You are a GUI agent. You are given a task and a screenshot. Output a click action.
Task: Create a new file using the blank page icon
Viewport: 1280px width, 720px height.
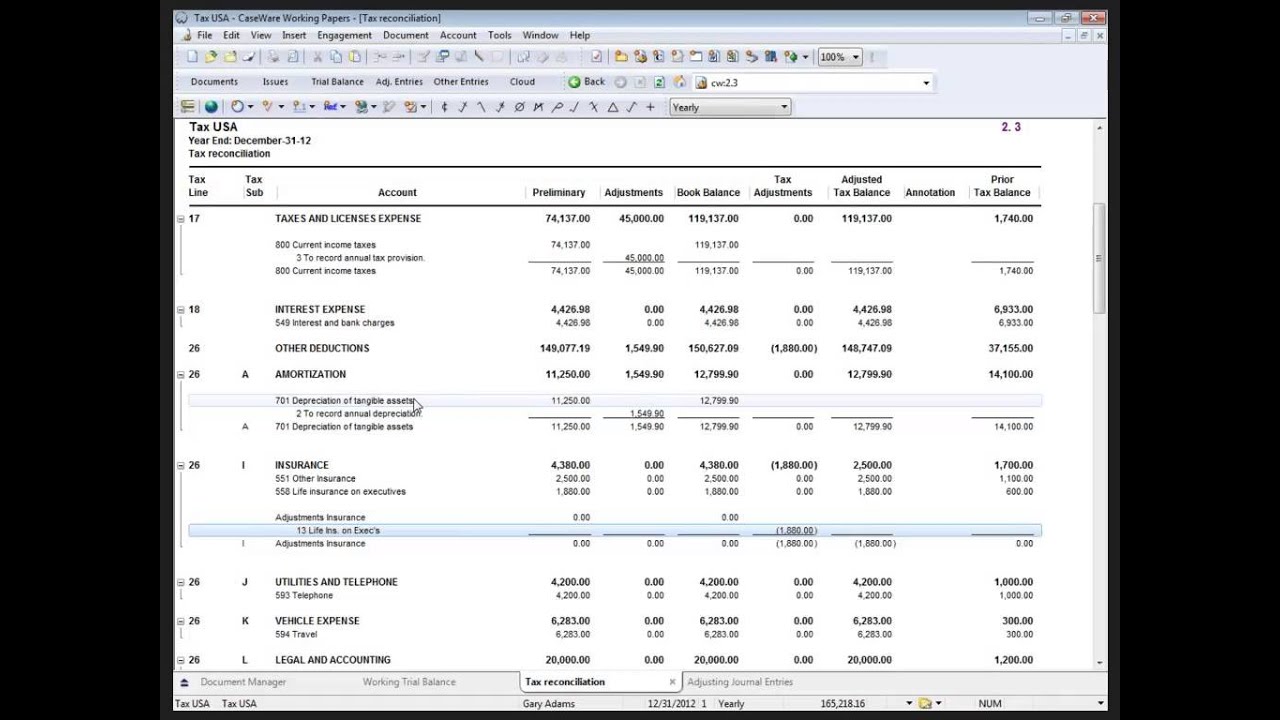pyautogui.click(x=193, y=57)
